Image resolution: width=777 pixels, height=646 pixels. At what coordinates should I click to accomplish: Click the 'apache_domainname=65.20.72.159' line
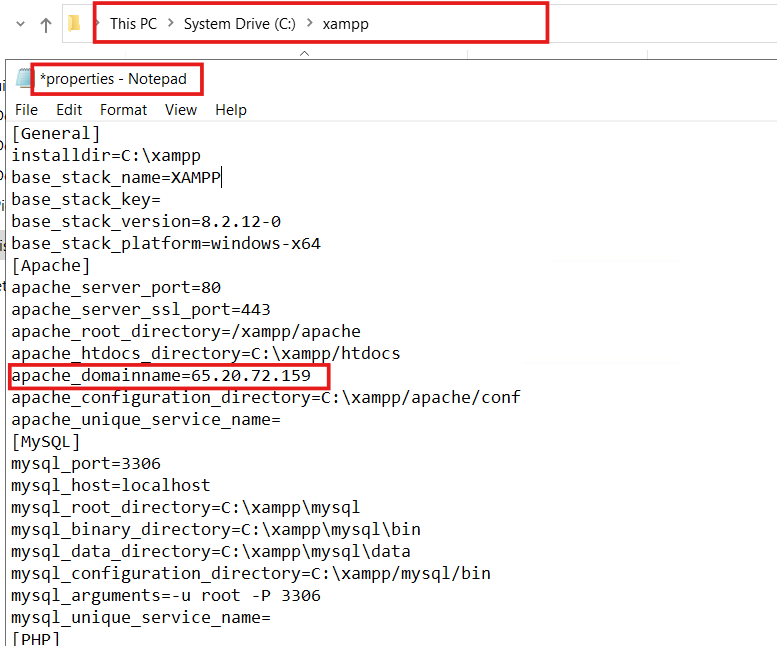[x=161, y=376]
